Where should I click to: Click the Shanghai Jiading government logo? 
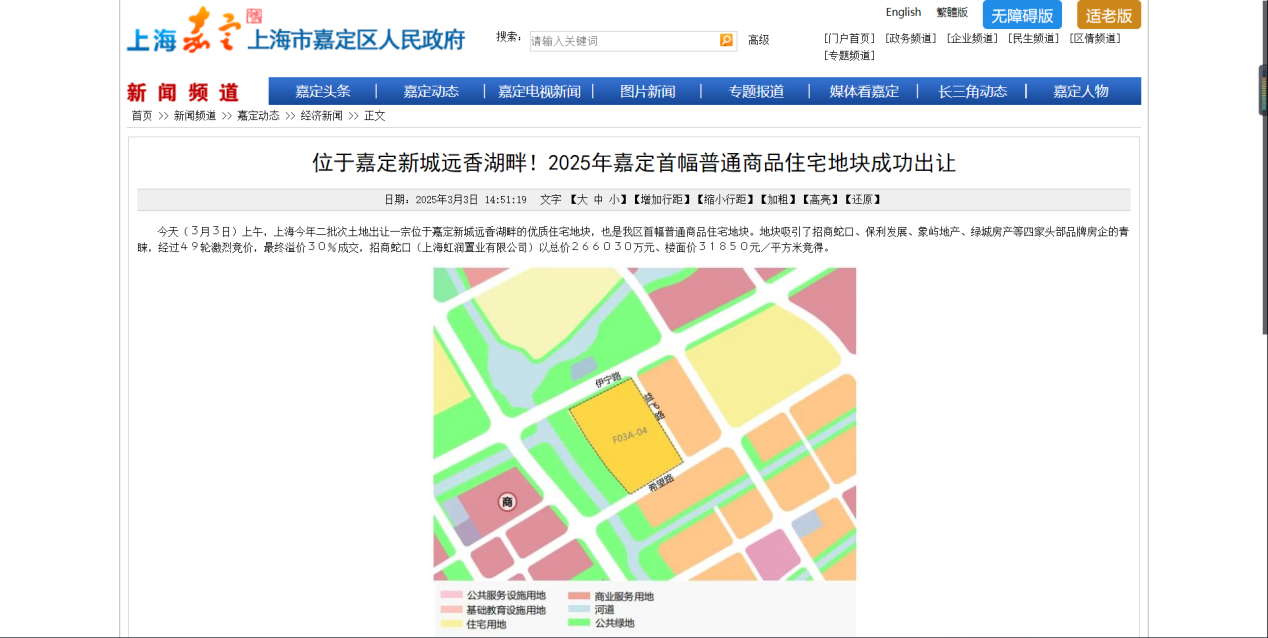pyautogui.click(x=296, y=33)
